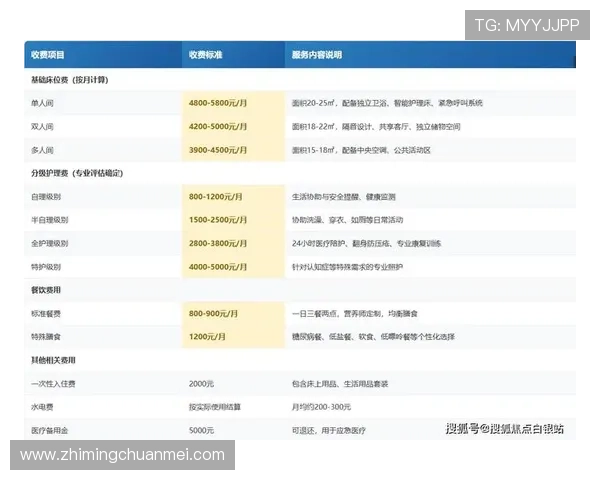Click the price 800-1200元/月
Viewport: 600px width, 480px height.
pyautogui.click(x=215, y=197)
